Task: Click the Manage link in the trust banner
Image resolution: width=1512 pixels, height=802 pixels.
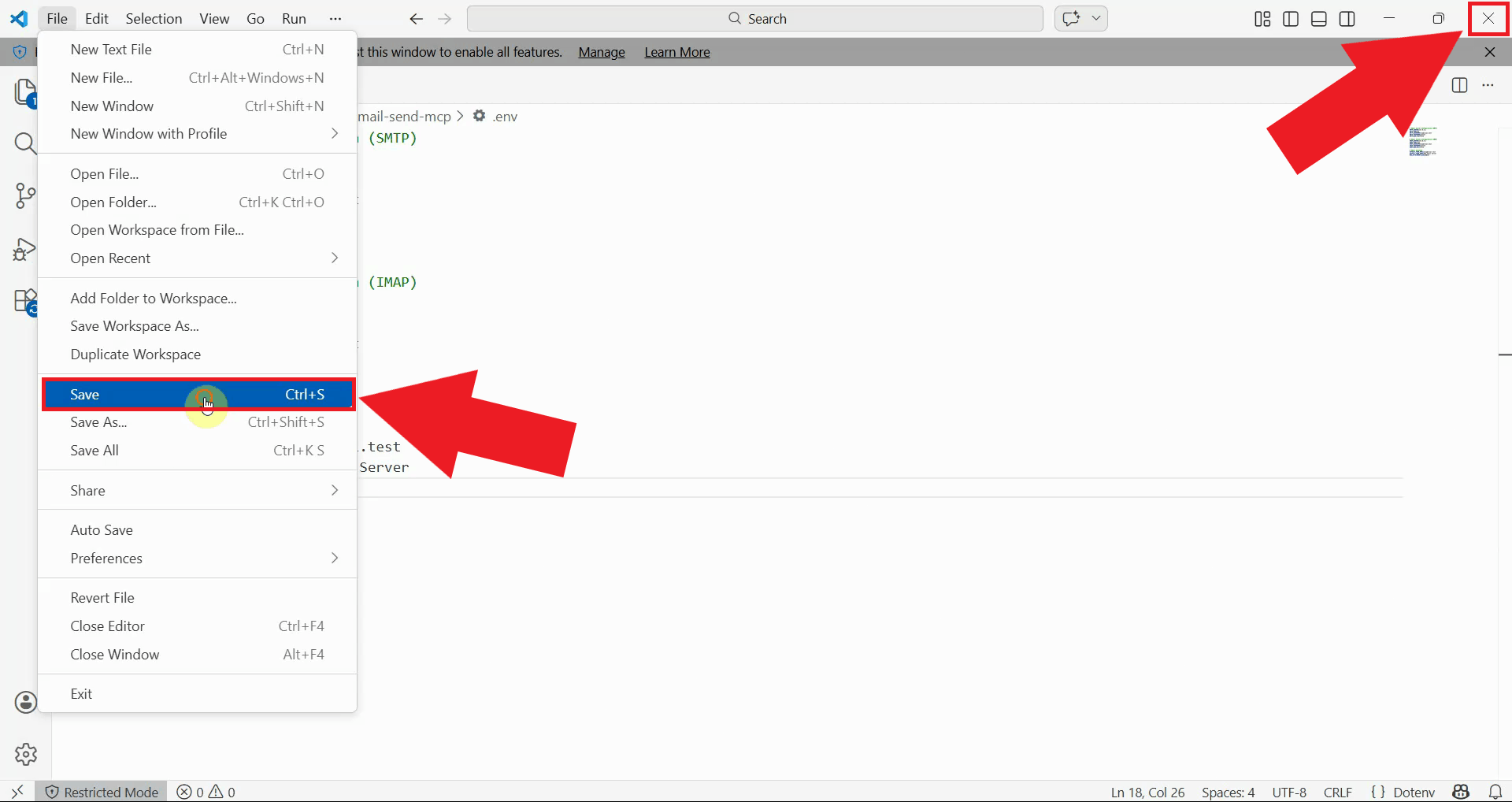Action: pos(601,52)
